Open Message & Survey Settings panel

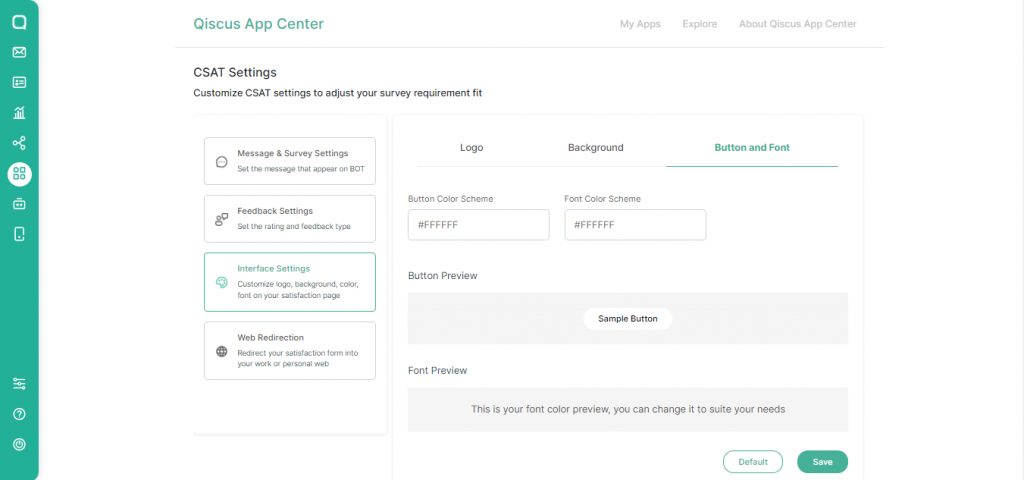tap(290, 161)
